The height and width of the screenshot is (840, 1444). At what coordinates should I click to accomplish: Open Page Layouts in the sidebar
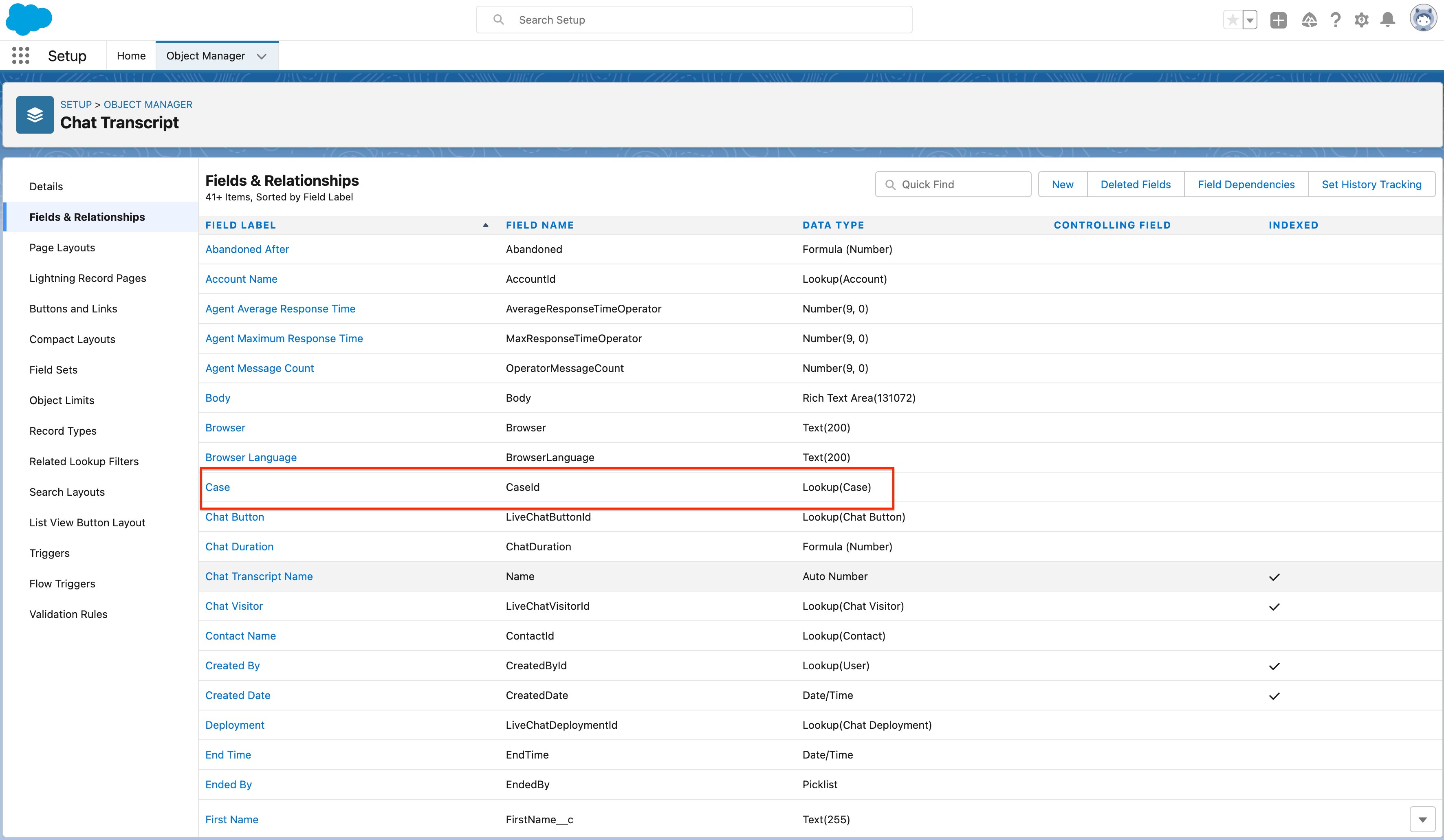tap(62, 248)
